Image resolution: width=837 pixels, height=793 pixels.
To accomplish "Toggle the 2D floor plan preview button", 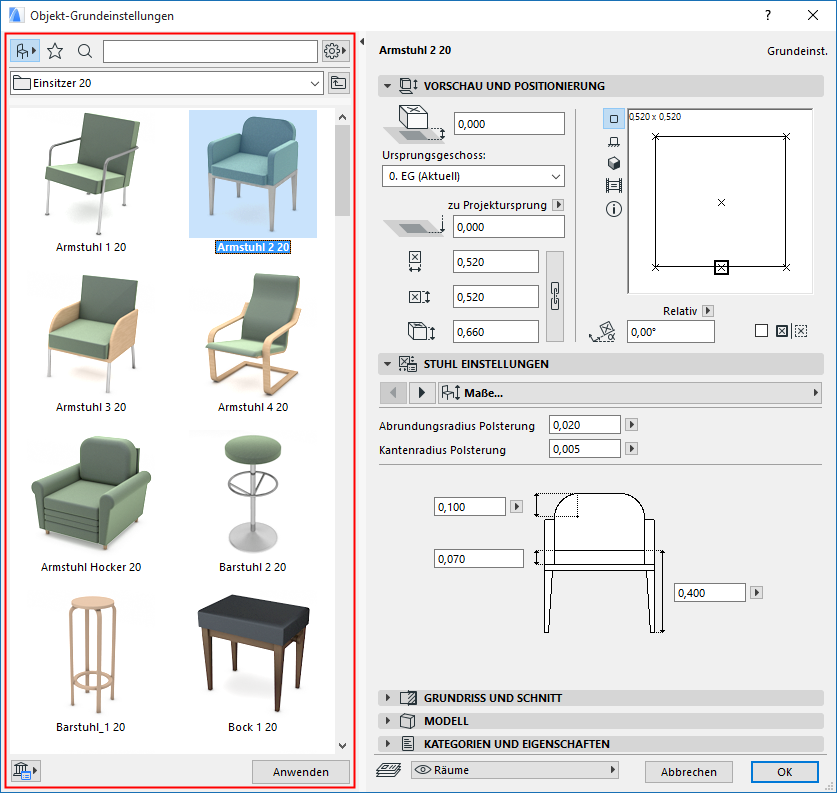I will 614,120.
